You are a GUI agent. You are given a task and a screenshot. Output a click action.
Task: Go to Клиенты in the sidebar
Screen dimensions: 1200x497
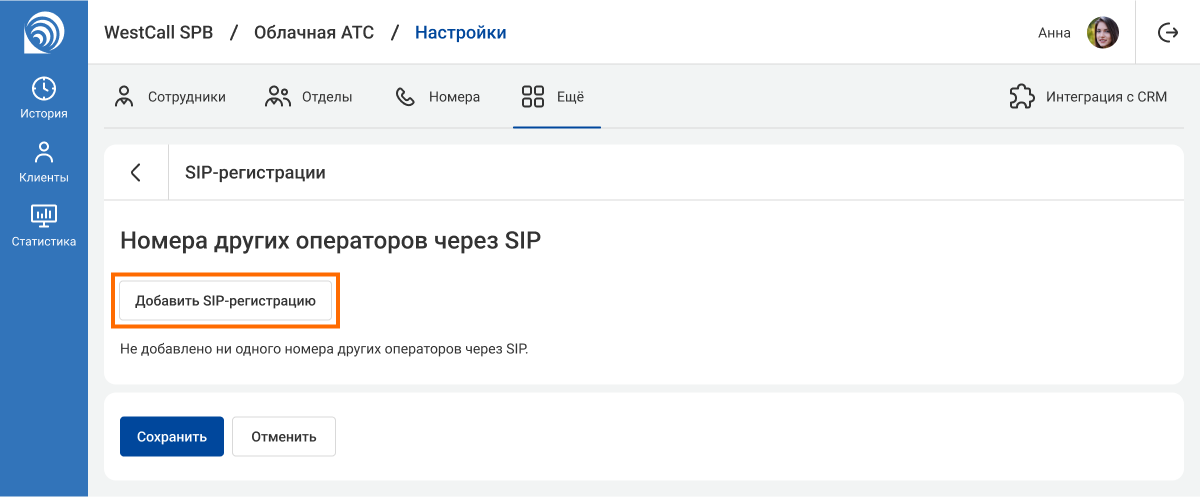tap(43, 163)
